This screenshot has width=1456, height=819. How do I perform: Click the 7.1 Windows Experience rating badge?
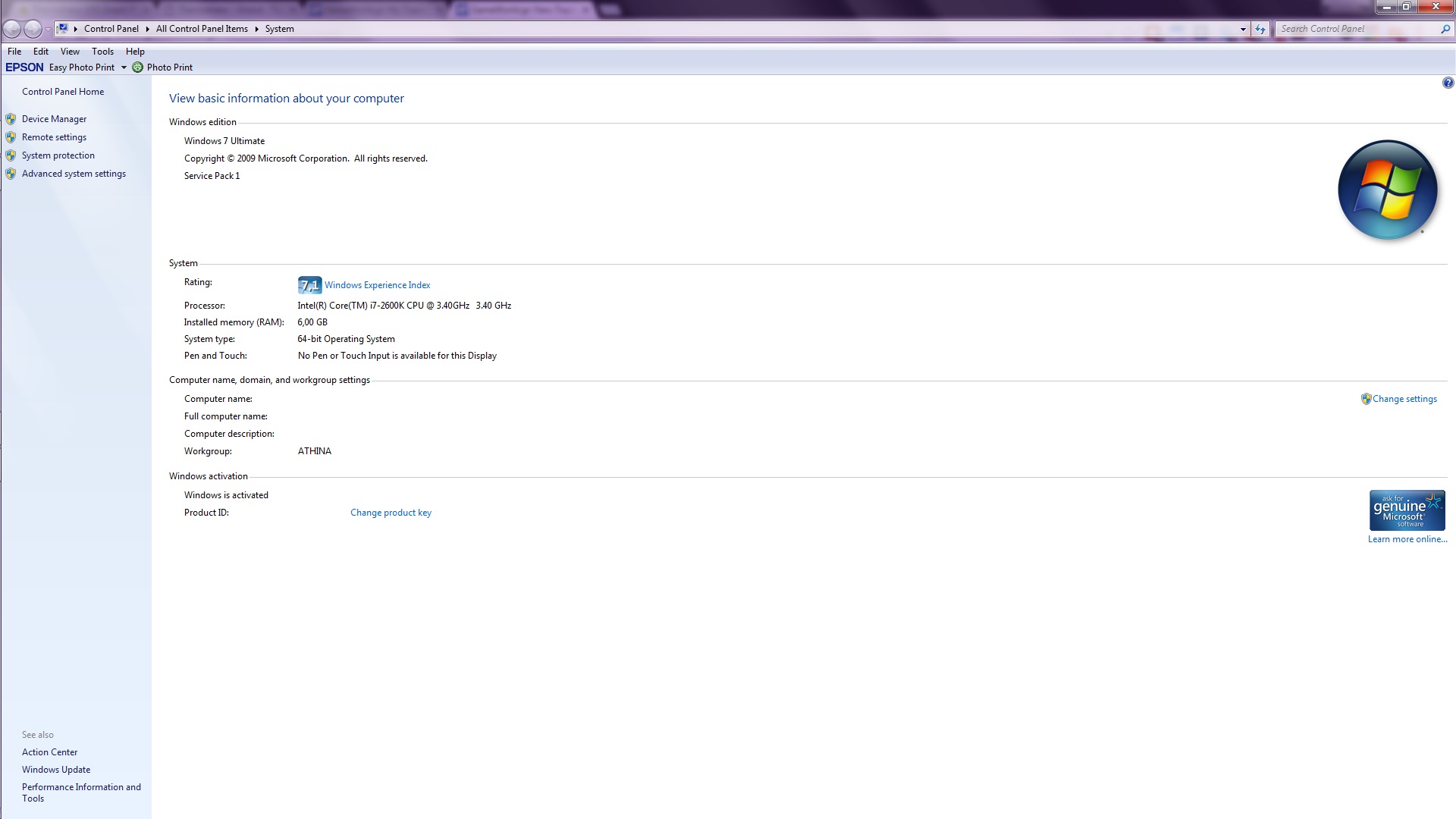[x=309, y=285]
